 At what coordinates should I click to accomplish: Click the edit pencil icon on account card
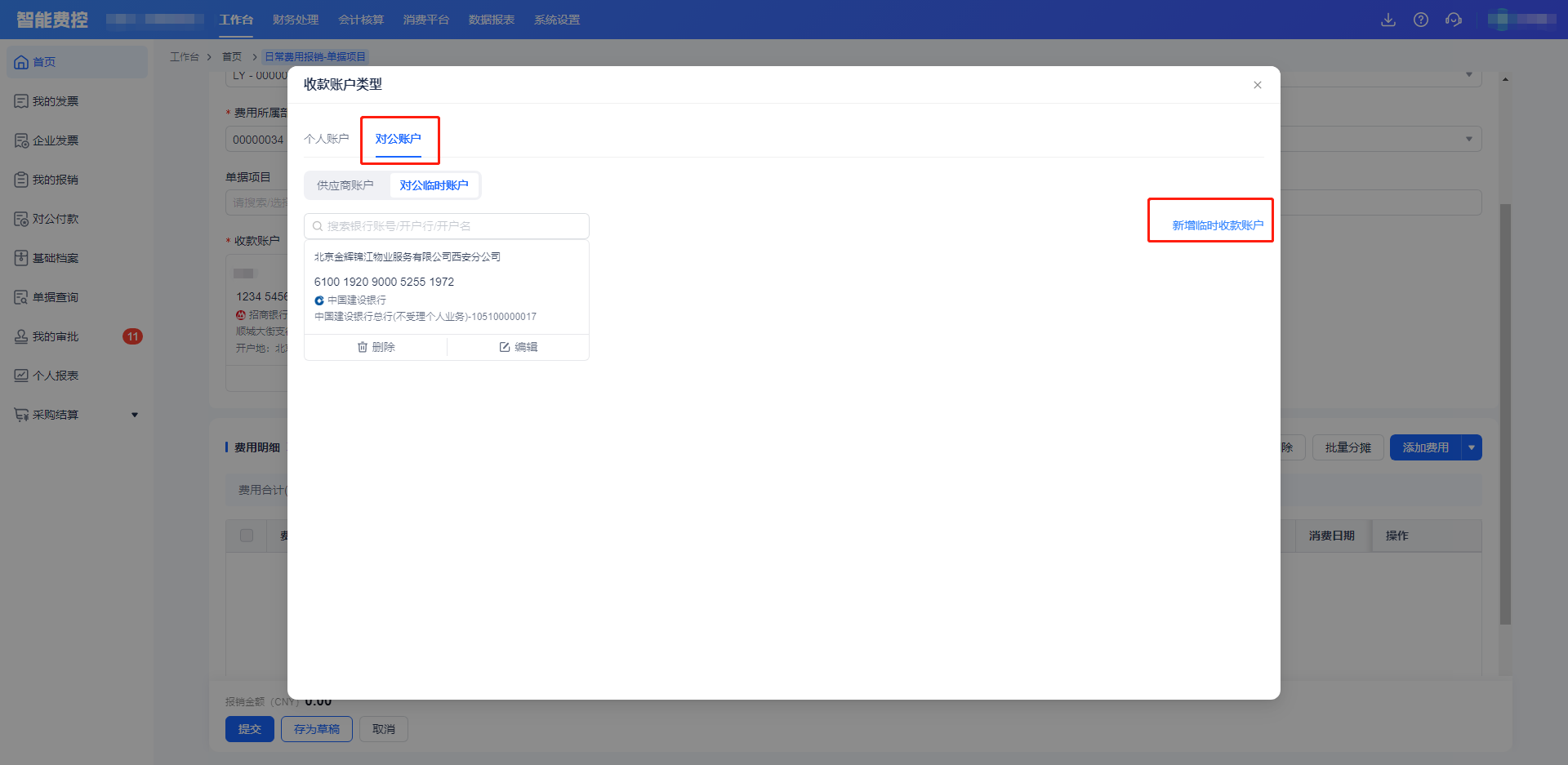[505, 347]
